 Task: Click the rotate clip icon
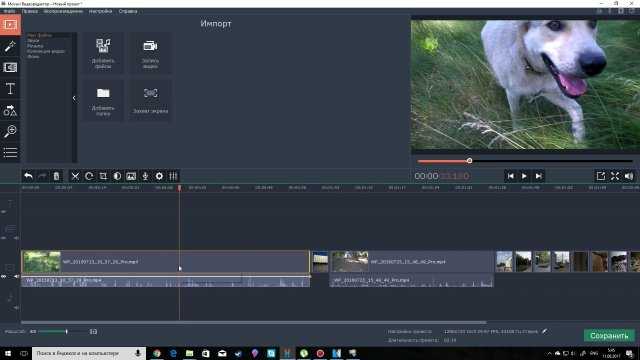(x=89, y=176)
